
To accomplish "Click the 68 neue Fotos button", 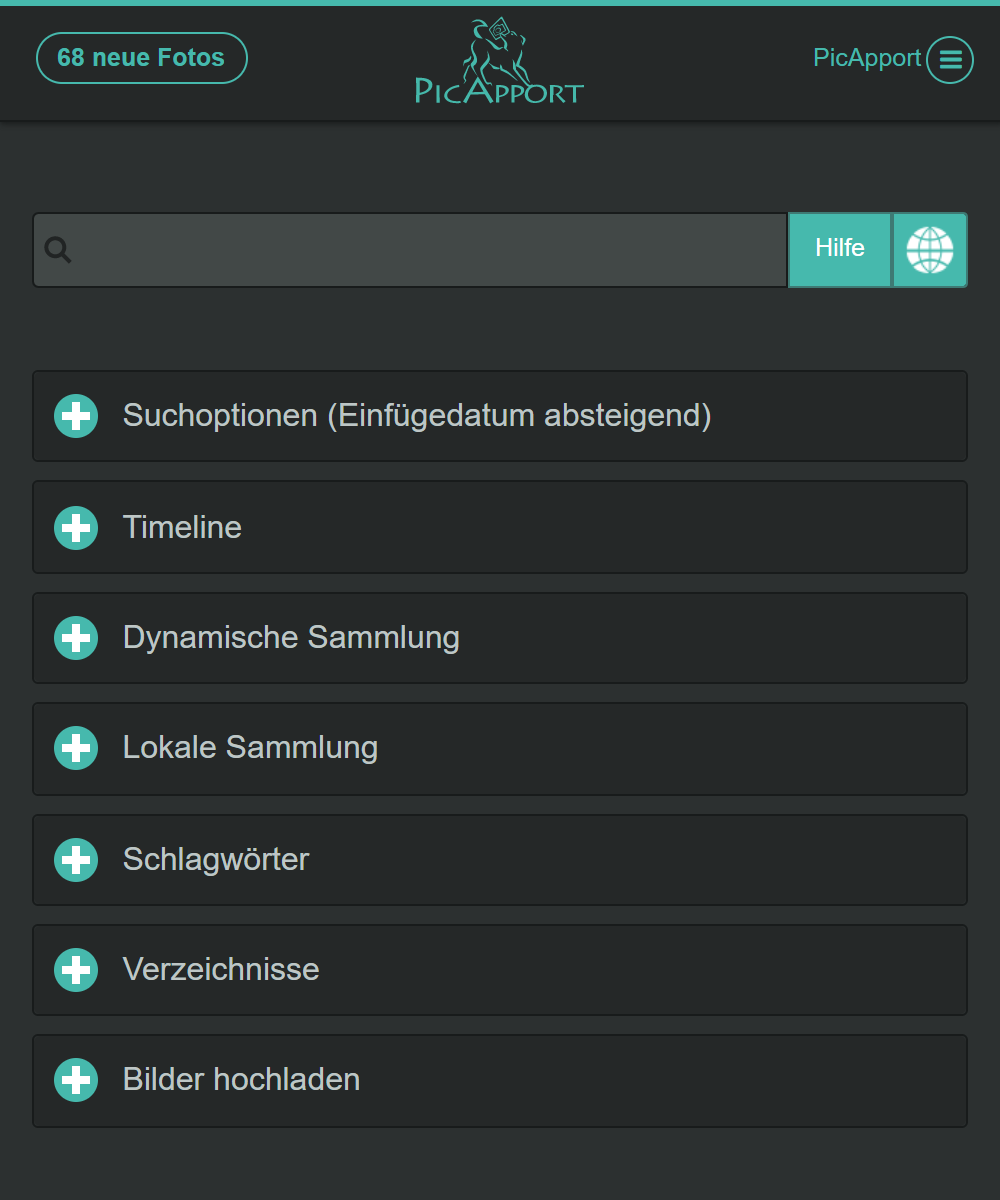I will click(141, 58).
